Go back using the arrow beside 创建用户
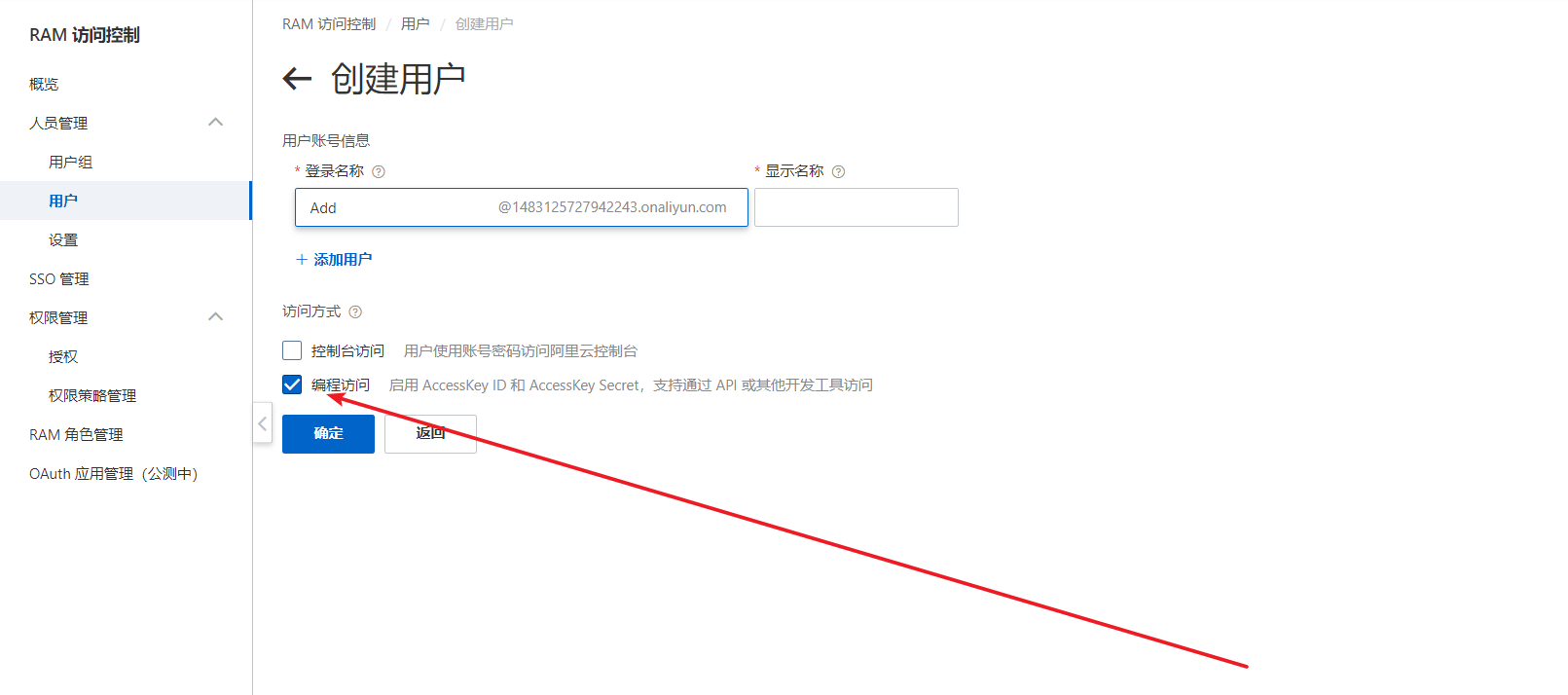 tap(297, 79)
